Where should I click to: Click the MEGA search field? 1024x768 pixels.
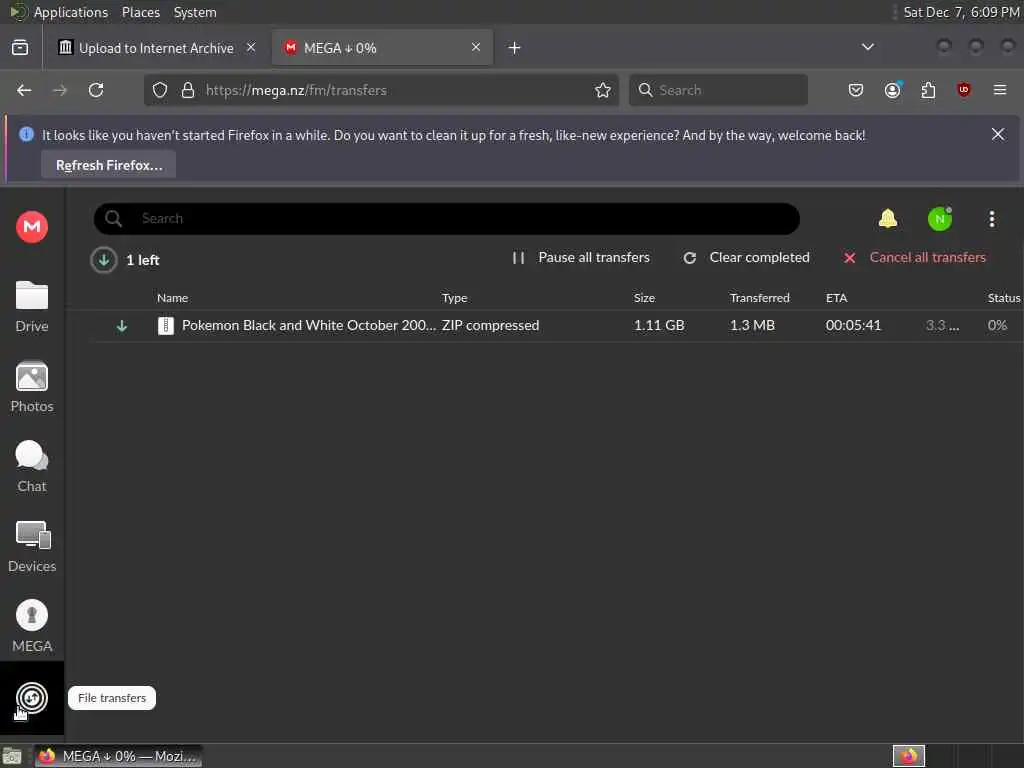coord(447,219)
